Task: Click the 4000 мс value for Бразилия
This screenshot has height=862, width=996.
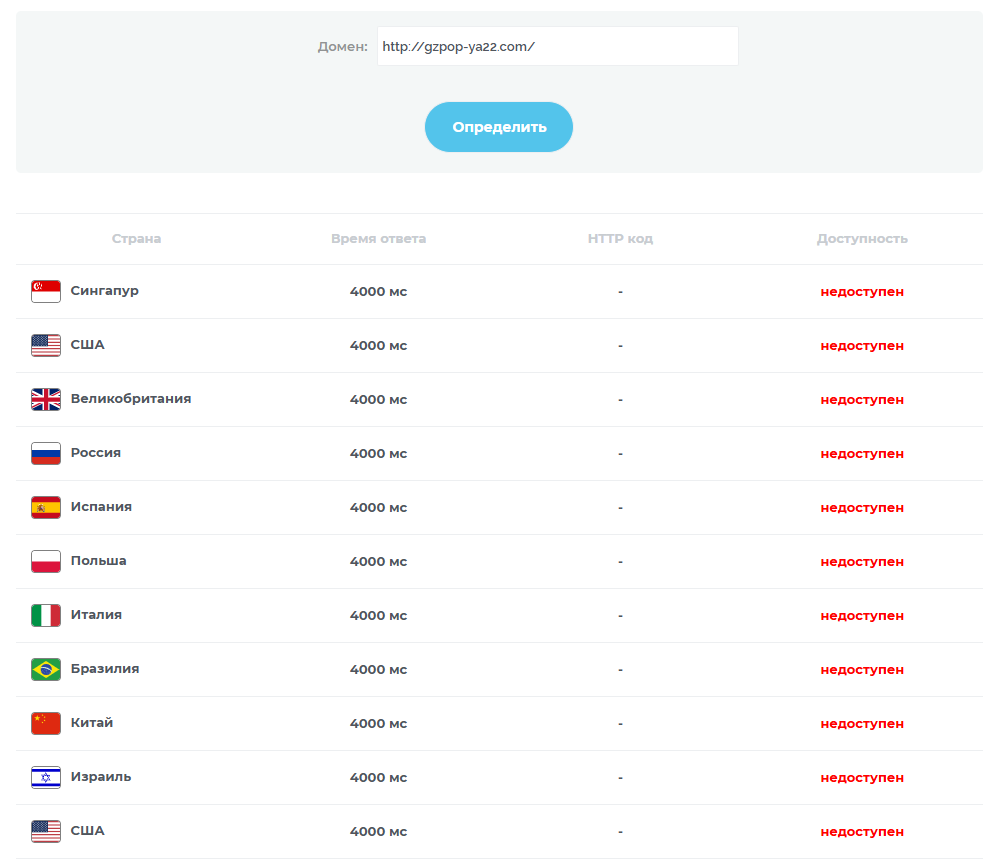Action: (x=378, y=669)
